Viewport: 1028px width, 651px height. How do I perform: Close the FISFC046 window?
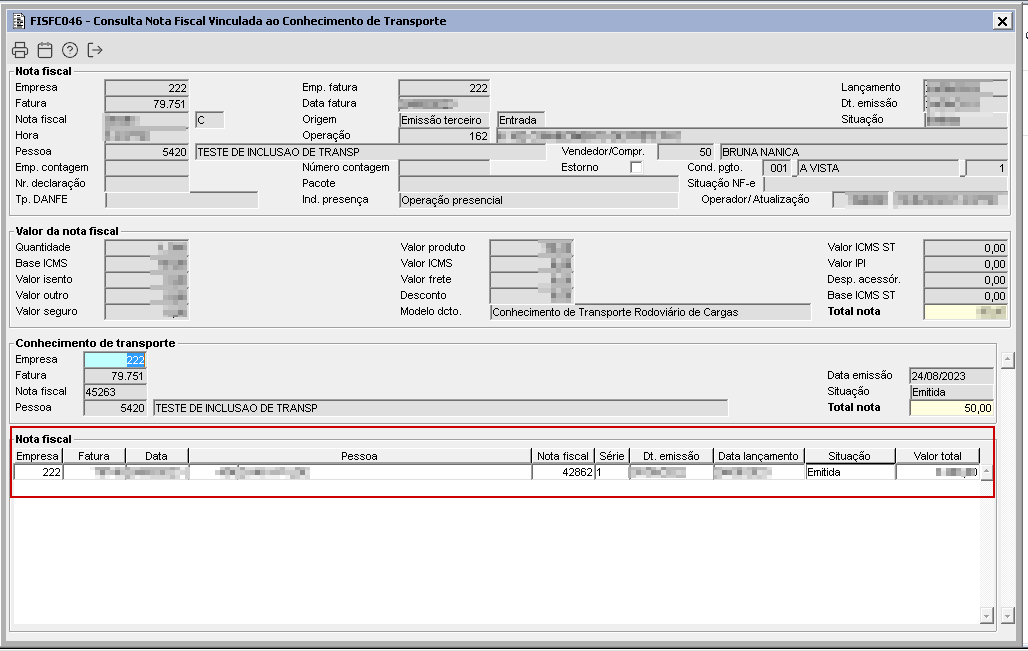pyautogui.click(x=1002, y=21)
